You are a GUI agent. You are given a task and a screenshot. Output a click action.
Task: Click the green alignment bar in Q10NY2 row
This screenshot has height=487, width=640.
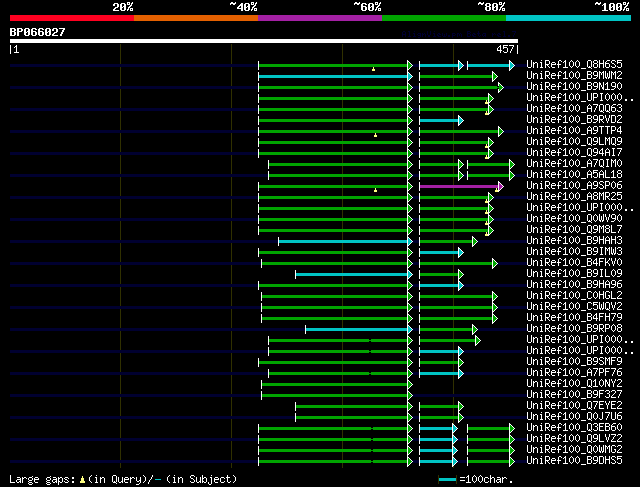(x=337, y=385)
